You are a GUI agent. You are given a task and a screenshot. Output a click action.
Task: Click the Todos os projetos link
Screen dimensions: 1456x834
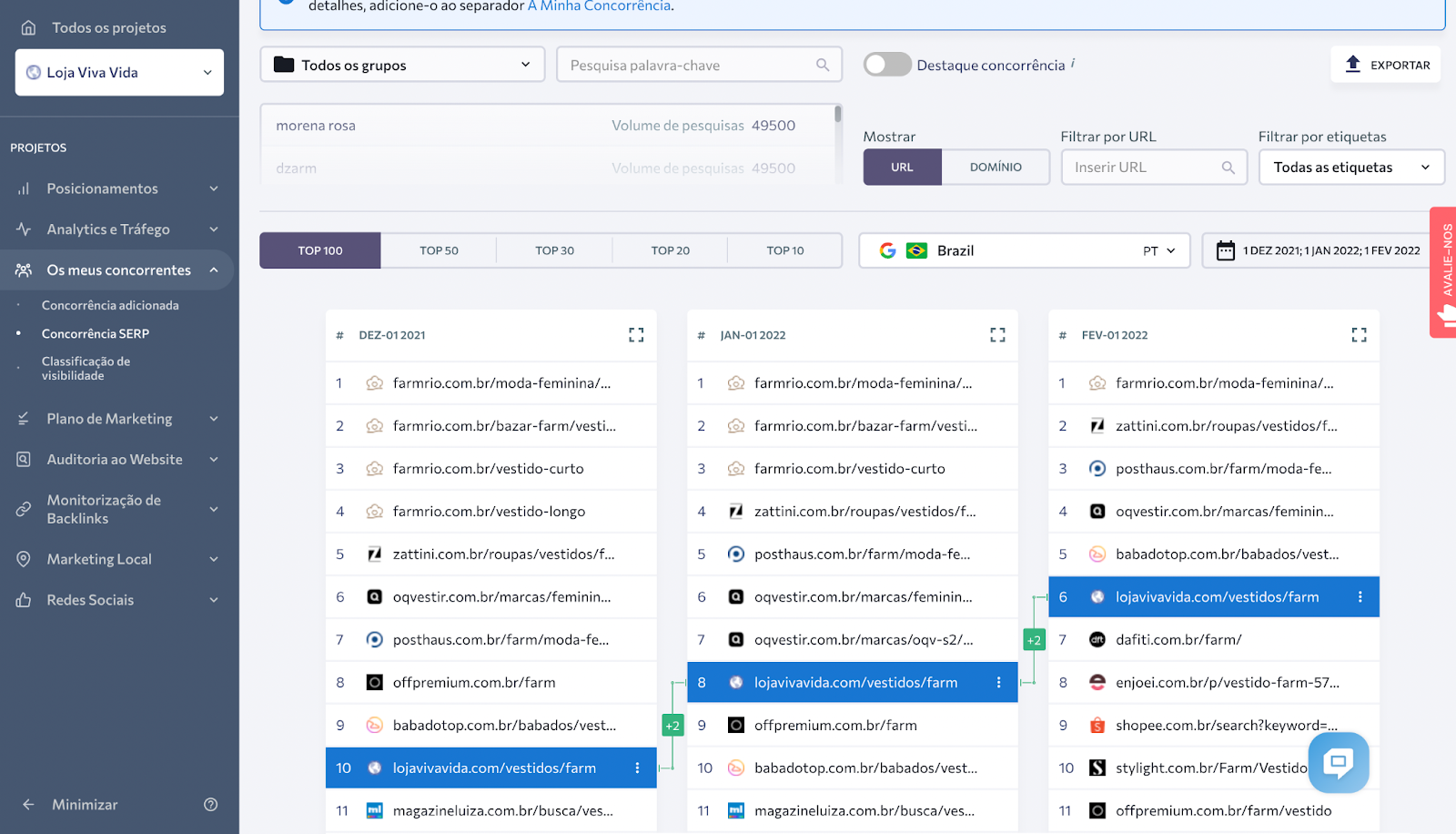pyautogui.click(x=109, y=27)
